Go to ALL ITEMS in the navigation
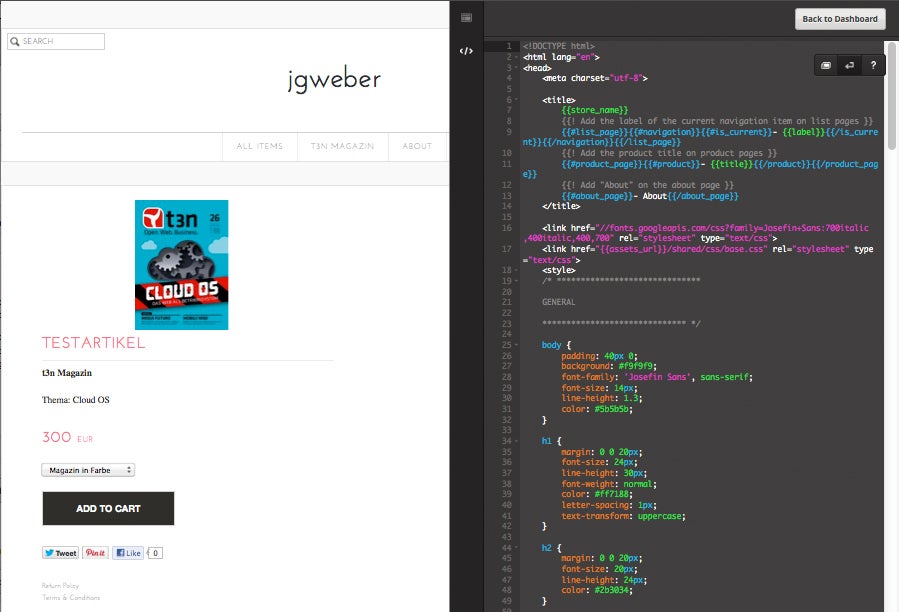899x612 pixels. [x=260, y=146]
